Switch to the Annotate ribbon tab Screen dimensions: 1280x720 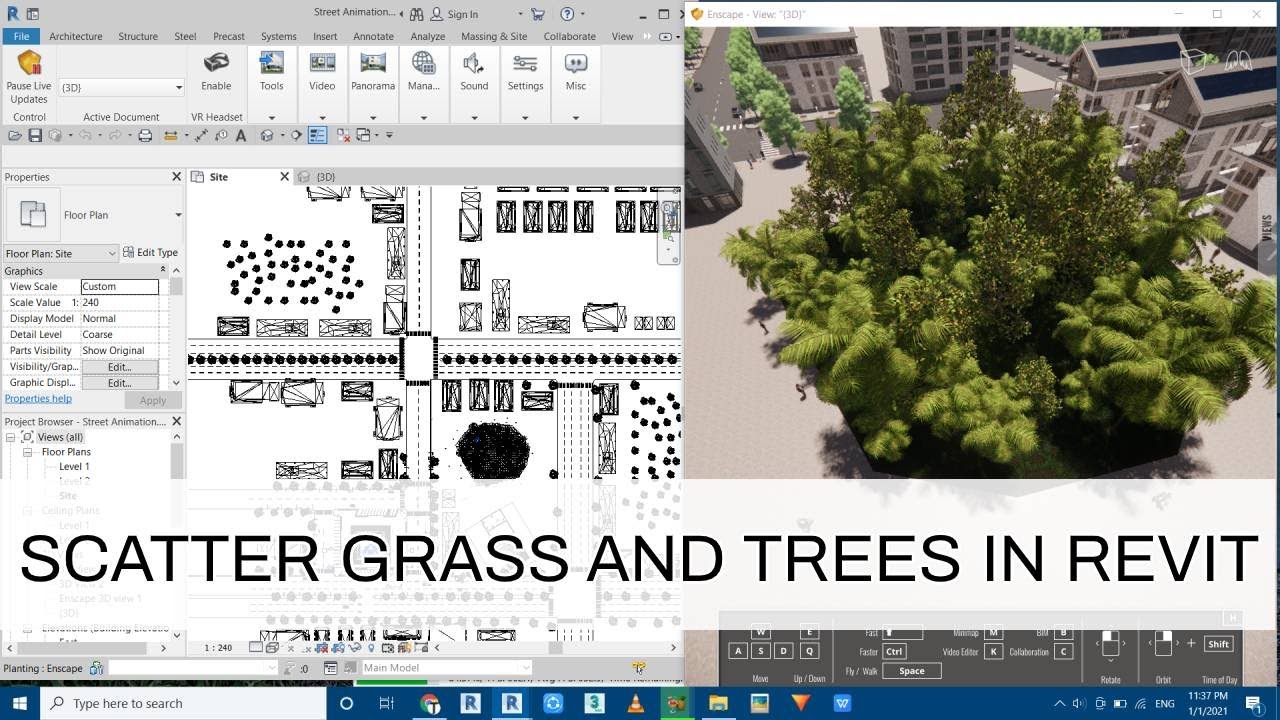tap(373, 36)
